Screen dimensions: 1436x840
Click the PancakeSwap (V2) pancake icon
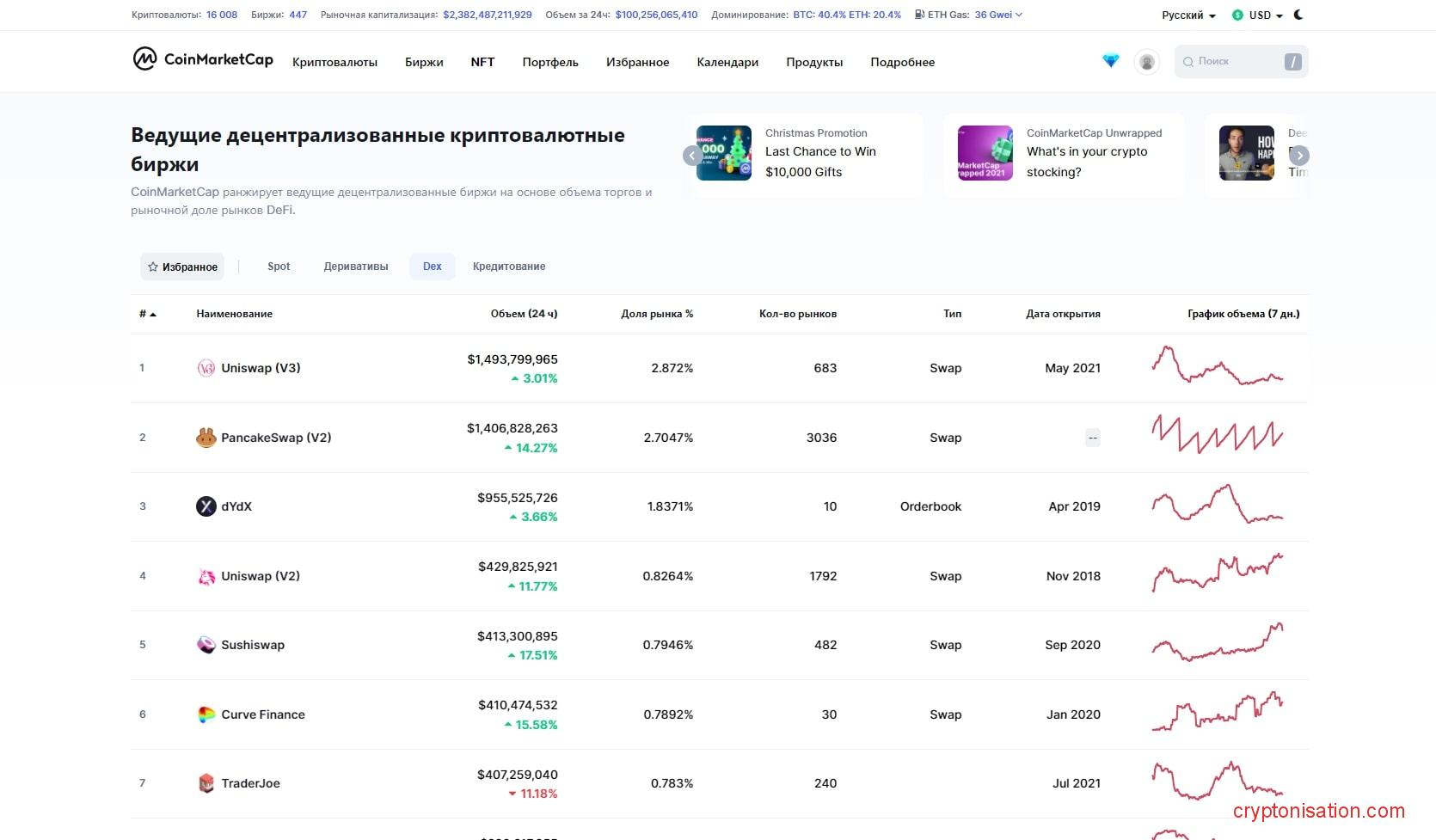pos(206,438)
